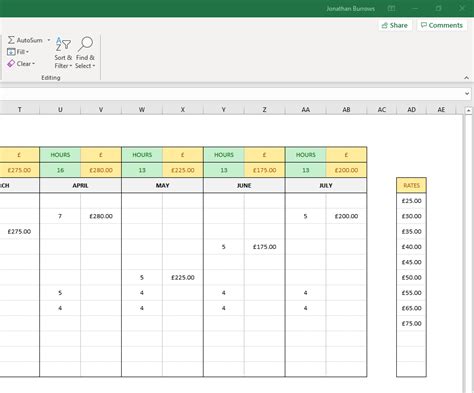Select the £50.00 rate cell
474x393 pixels.
point(411,277)
